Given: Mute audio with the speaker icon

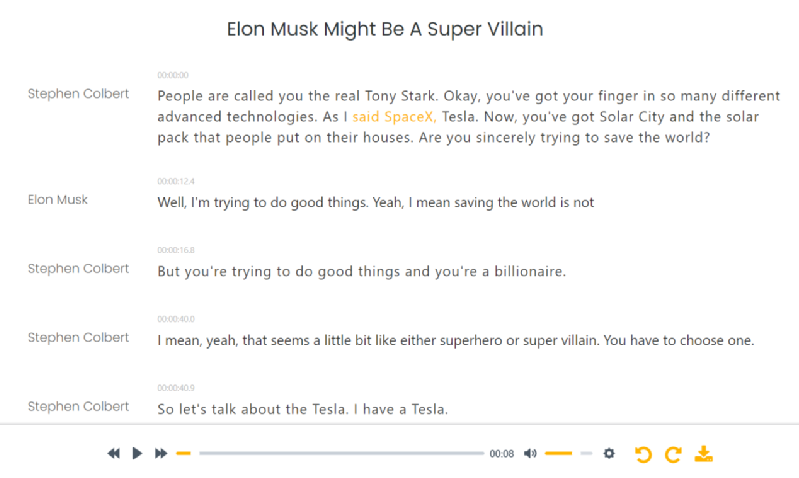Looking at the screenshot, I should pos(530,454).
